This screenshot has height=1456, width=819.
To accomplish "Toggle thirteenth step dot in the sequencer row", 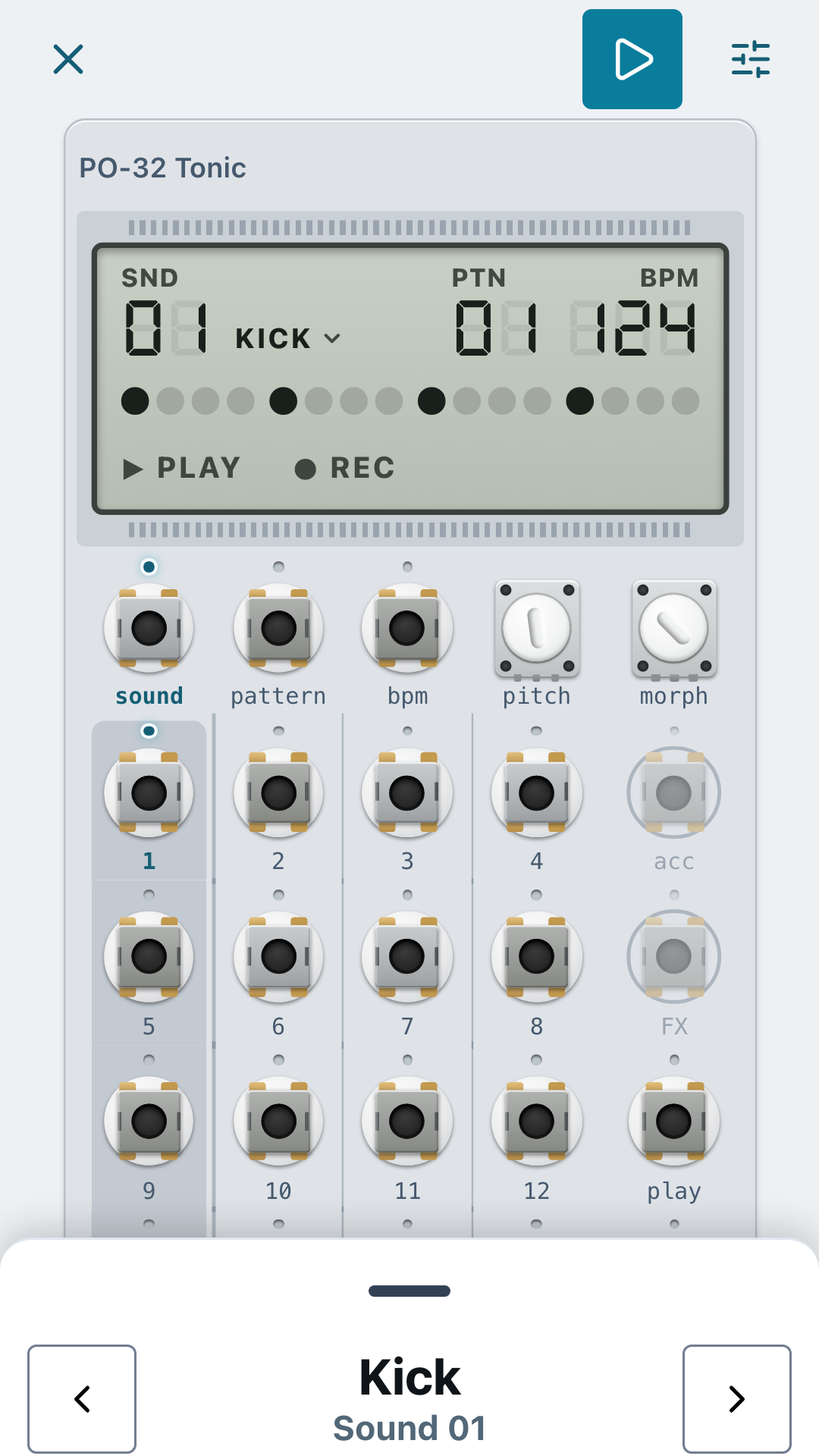I will [580, 401].
